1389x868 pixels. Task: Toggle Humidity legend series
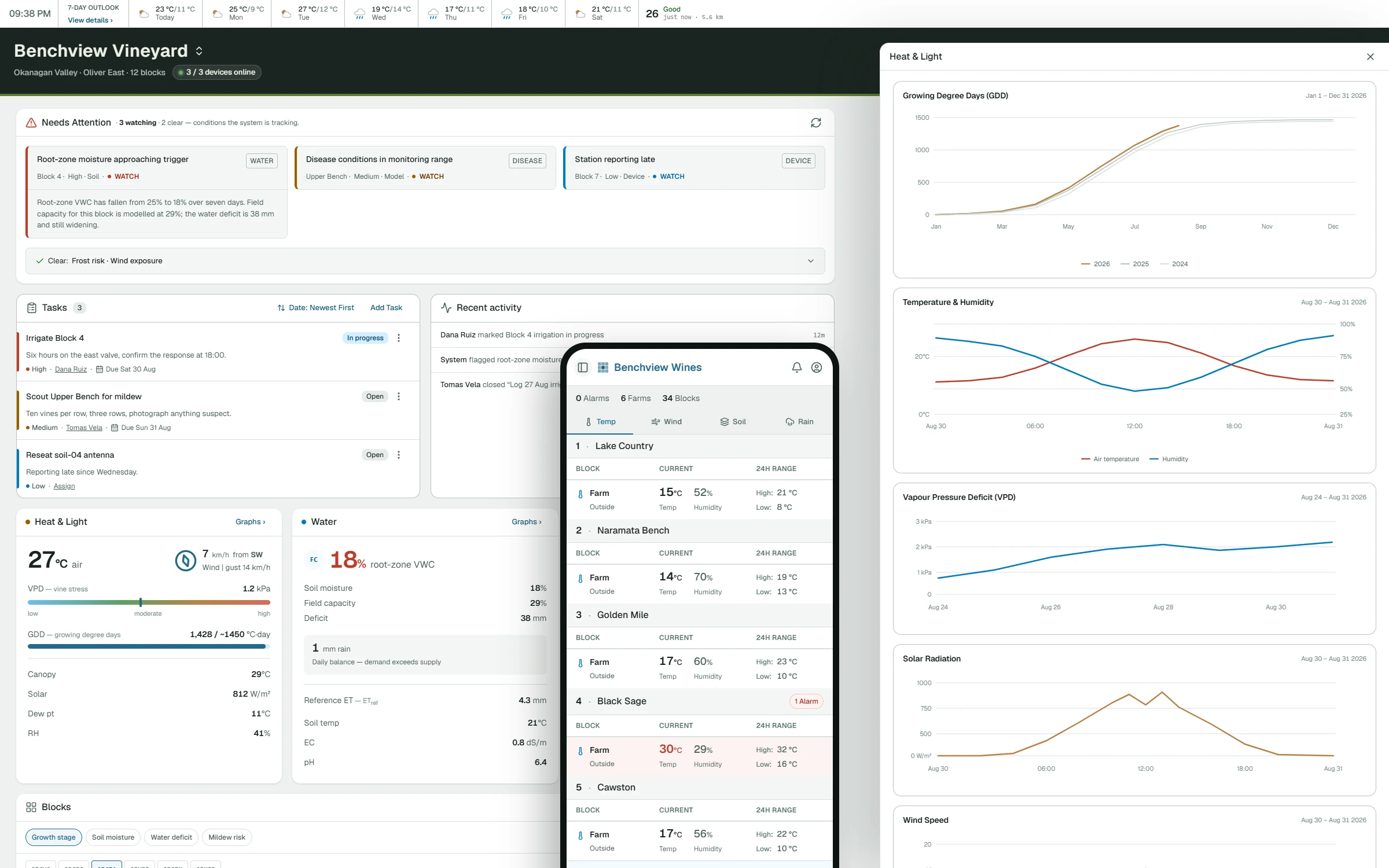tap(1168, 459)
